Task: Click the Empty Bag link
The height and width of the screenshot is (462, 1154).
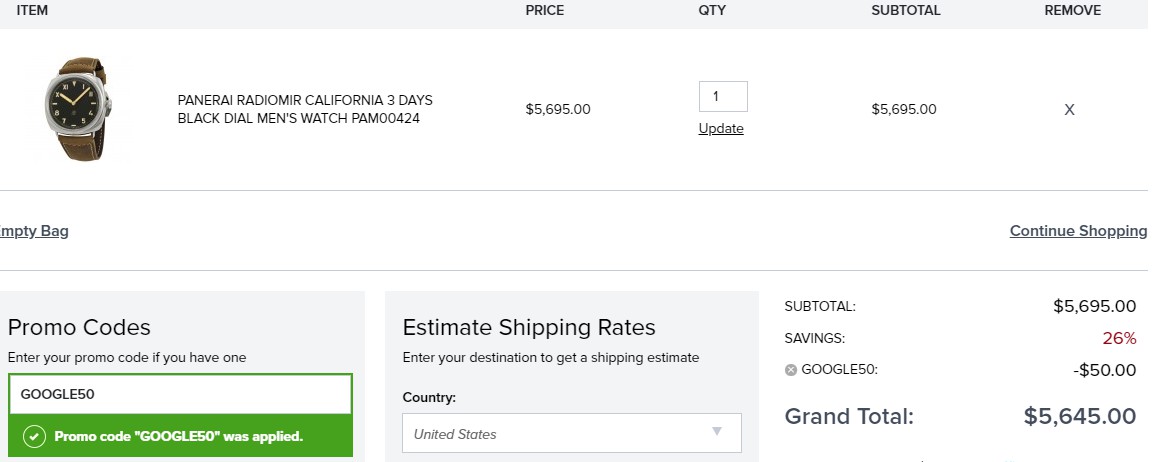Action: (34, 231)
